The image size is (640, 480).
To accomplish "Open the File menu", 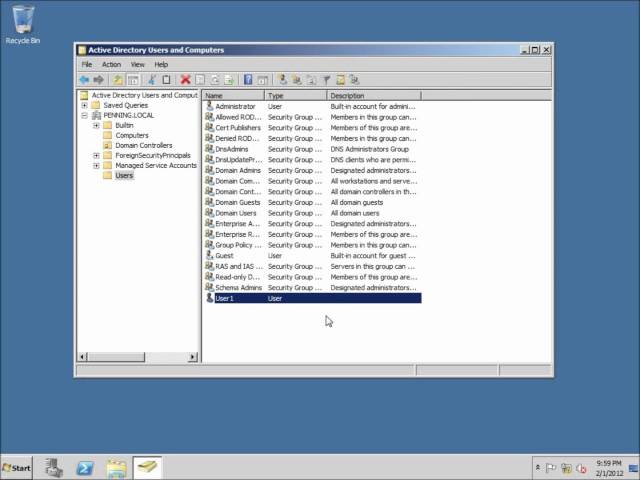I will 87,64.
